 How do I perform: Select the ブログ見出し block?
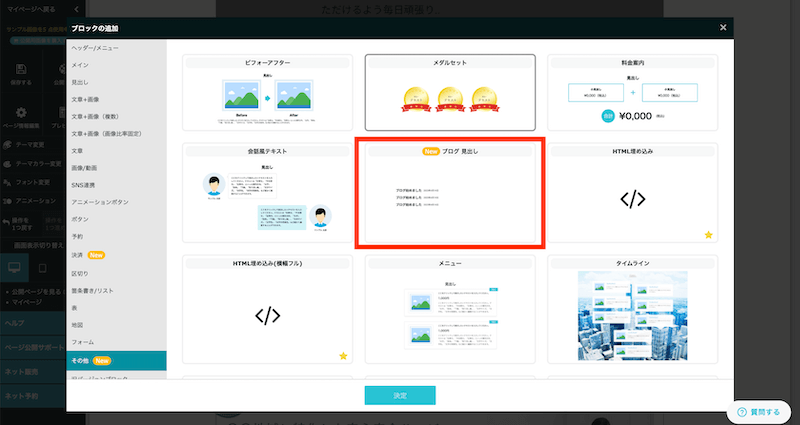(x=449, y=195)
